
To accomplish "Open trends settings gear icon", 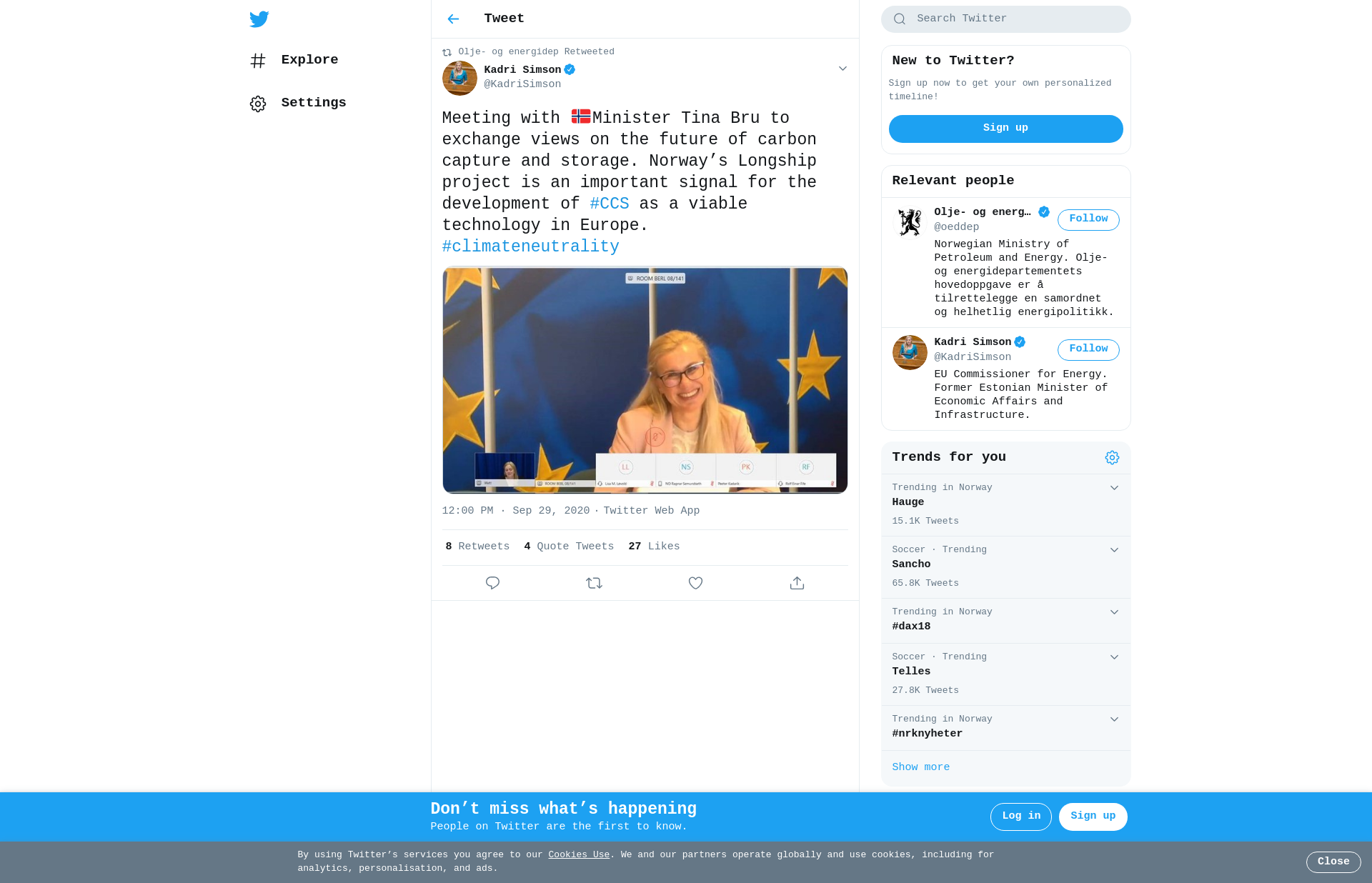I will pyautogui.click(x=1112, y=458).
